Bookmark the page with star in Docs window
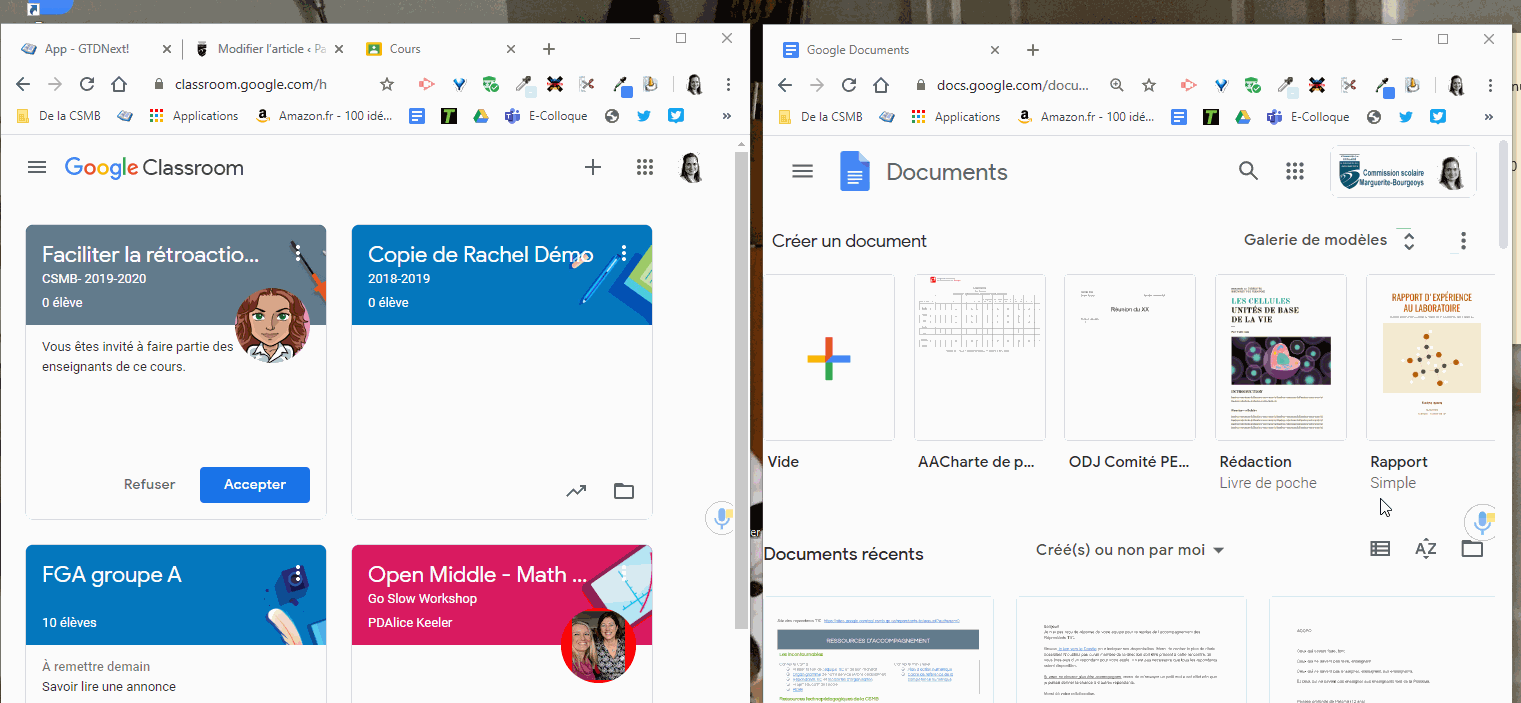Viewport: 1521px width, 703px height. click(x=1149, y=85)
